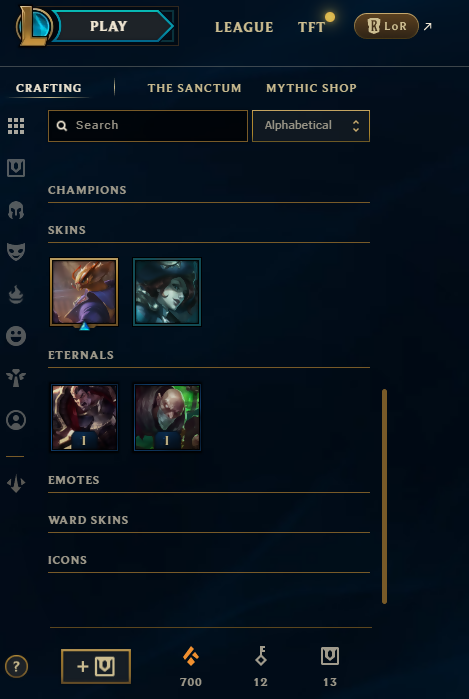Expand the Ward Skins section header
This screenshot has width=469, height=699.
[x=209, y=521]
